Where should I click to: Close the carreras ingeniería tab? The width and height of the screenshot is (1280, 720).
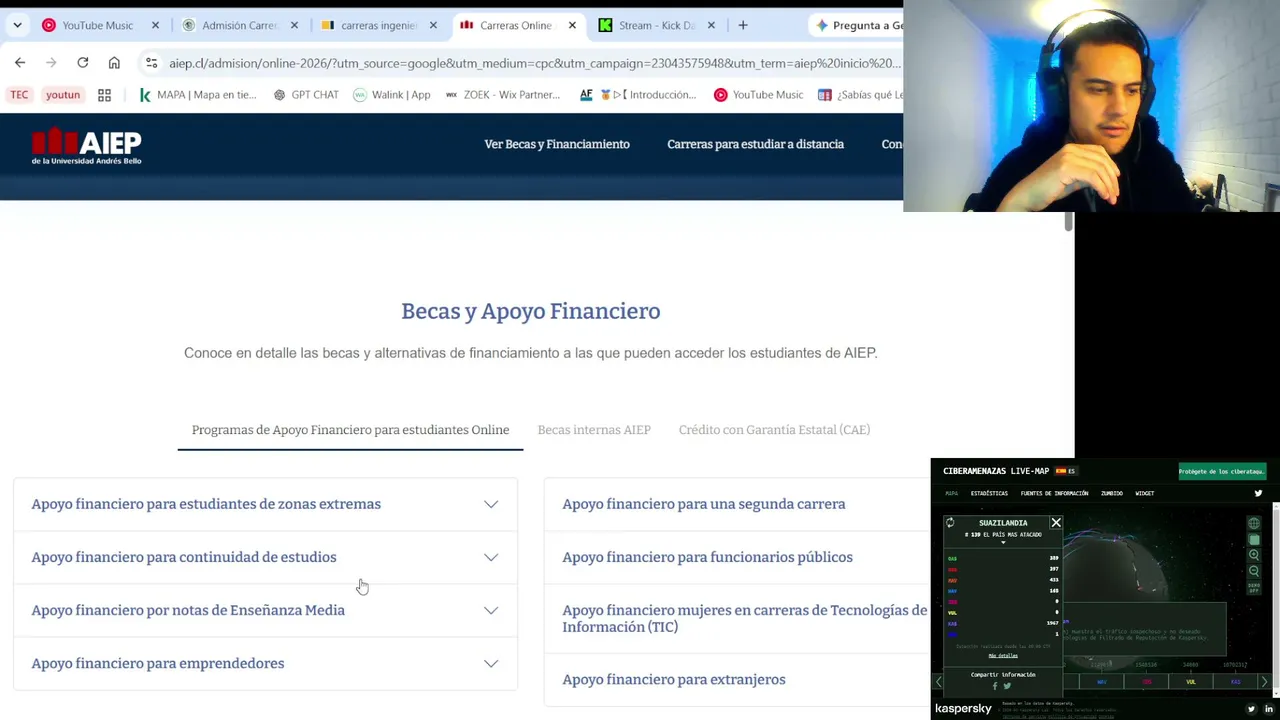pyautogui.click(x=433, y=25)
